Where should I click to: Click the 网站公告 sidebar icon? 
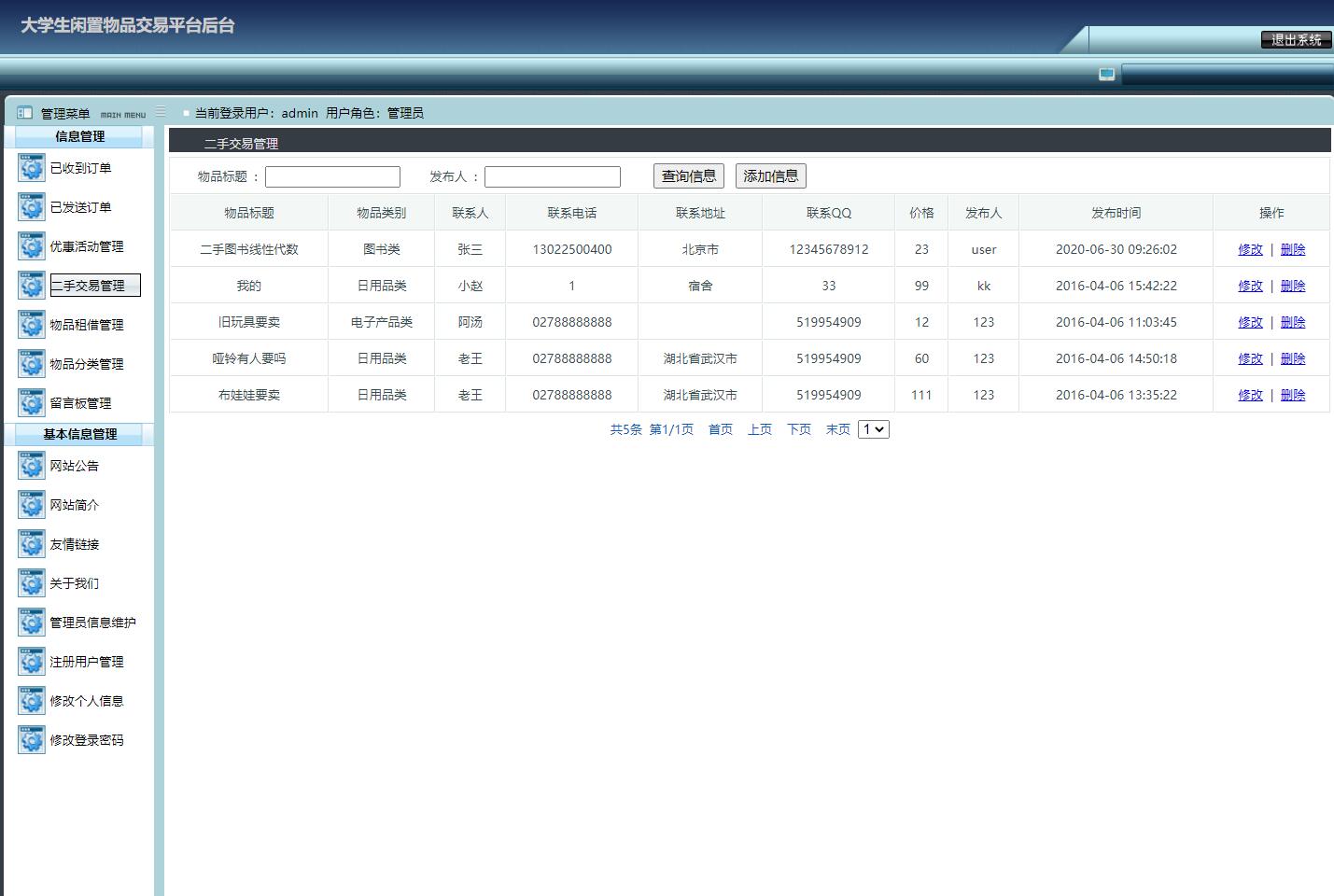point(31,465)
